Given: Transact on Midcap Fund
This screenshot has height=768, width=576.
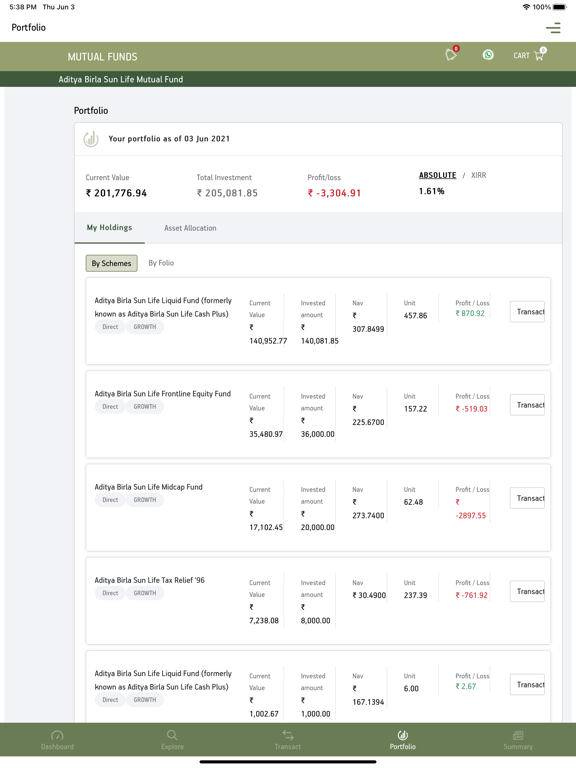Looking at the screenshot, I should click(528, 498).
